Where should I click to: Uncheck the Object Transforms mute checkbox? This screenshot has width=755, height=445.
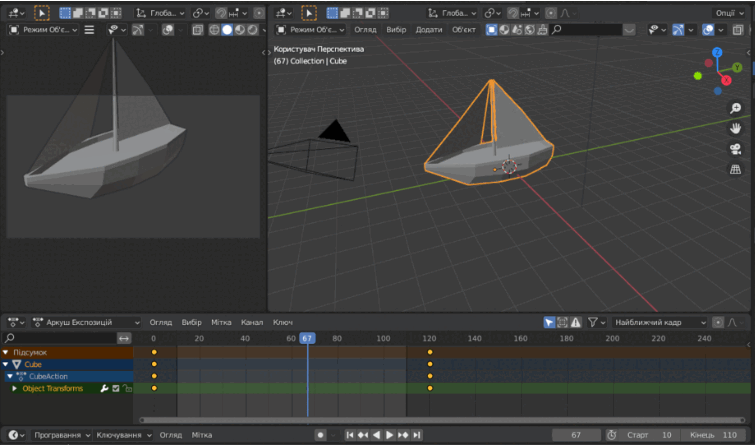click(116, 388)
